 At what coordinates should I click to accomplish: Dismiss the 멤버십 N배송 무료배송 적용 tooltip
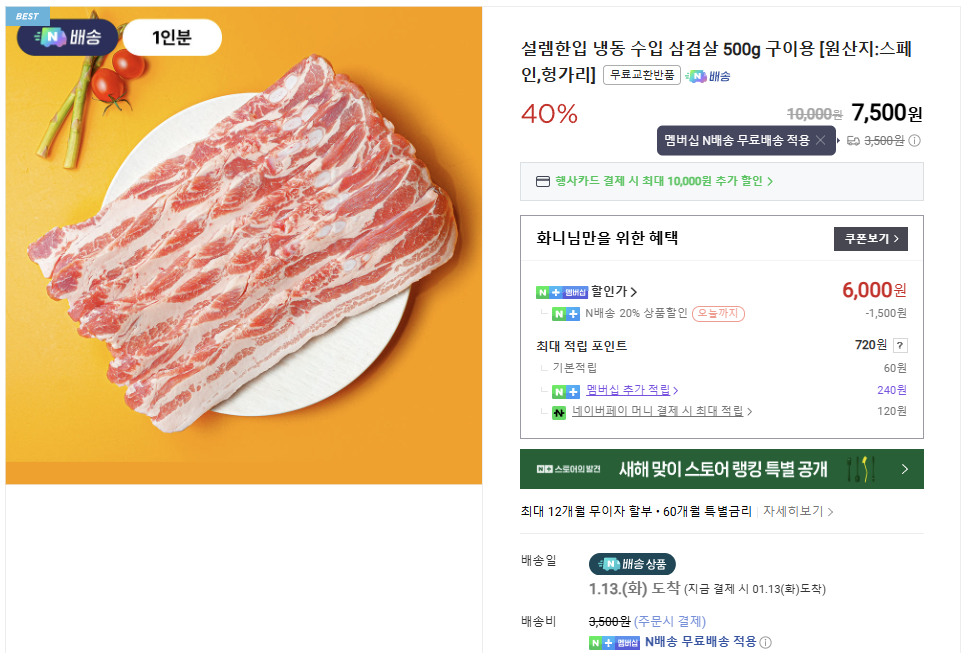coord(822,140)
